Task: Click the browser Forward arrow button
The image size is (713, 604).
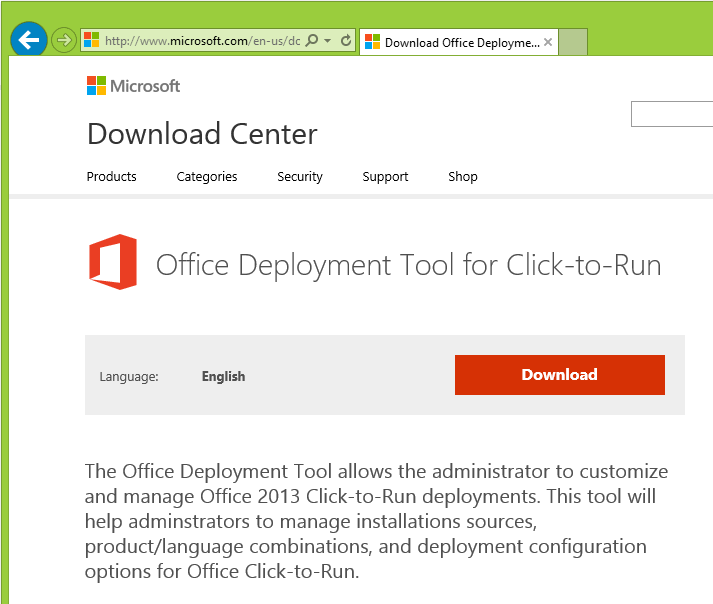Action: pyautogui.click(x=63, y=40)
